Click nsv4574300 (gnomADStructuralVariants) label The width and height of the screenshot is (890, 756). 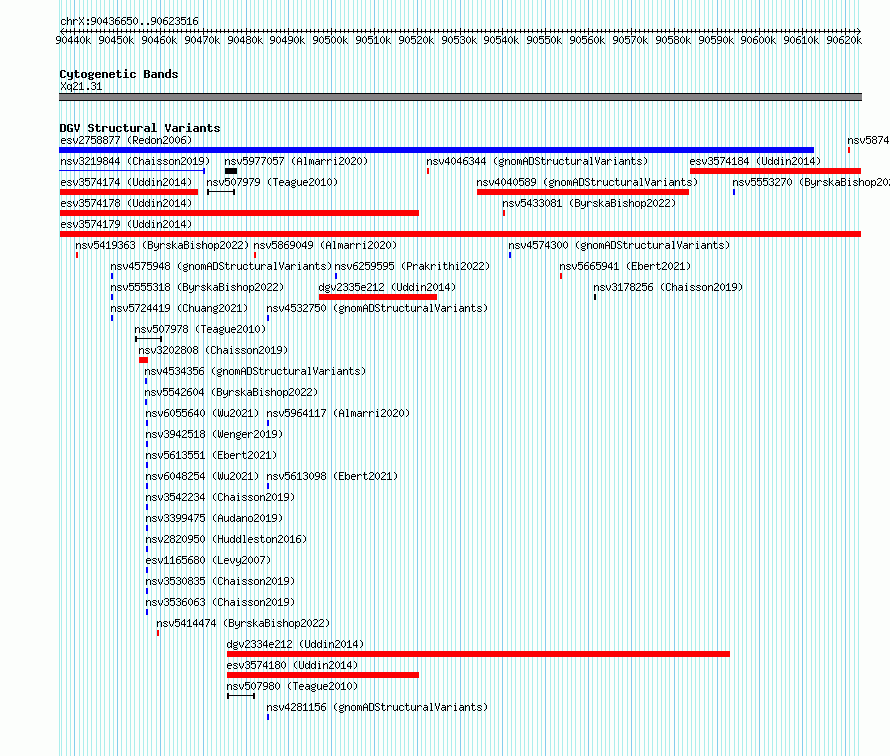tap(619, 245)
